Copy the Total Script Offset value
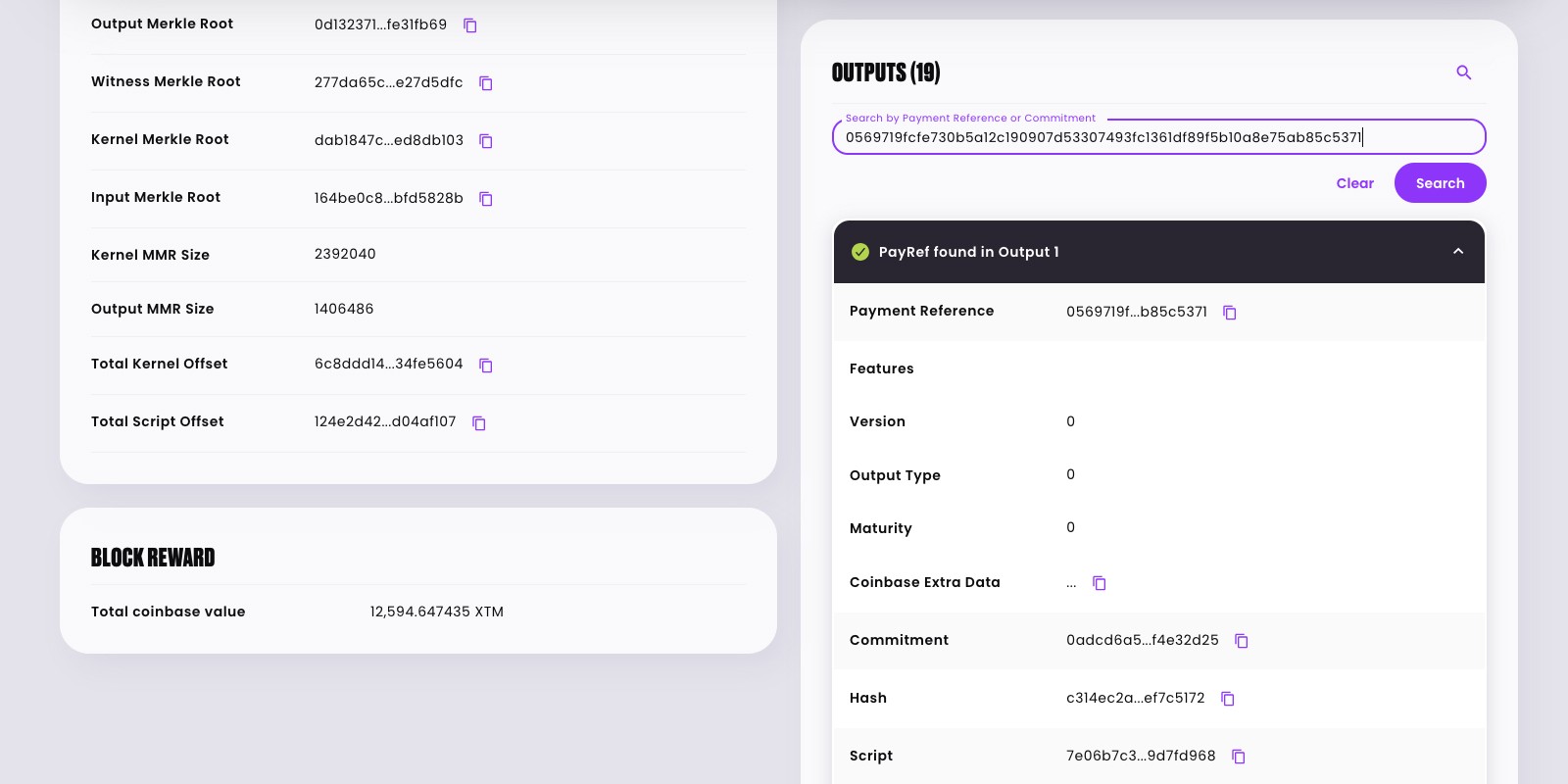 pos(478,423)
